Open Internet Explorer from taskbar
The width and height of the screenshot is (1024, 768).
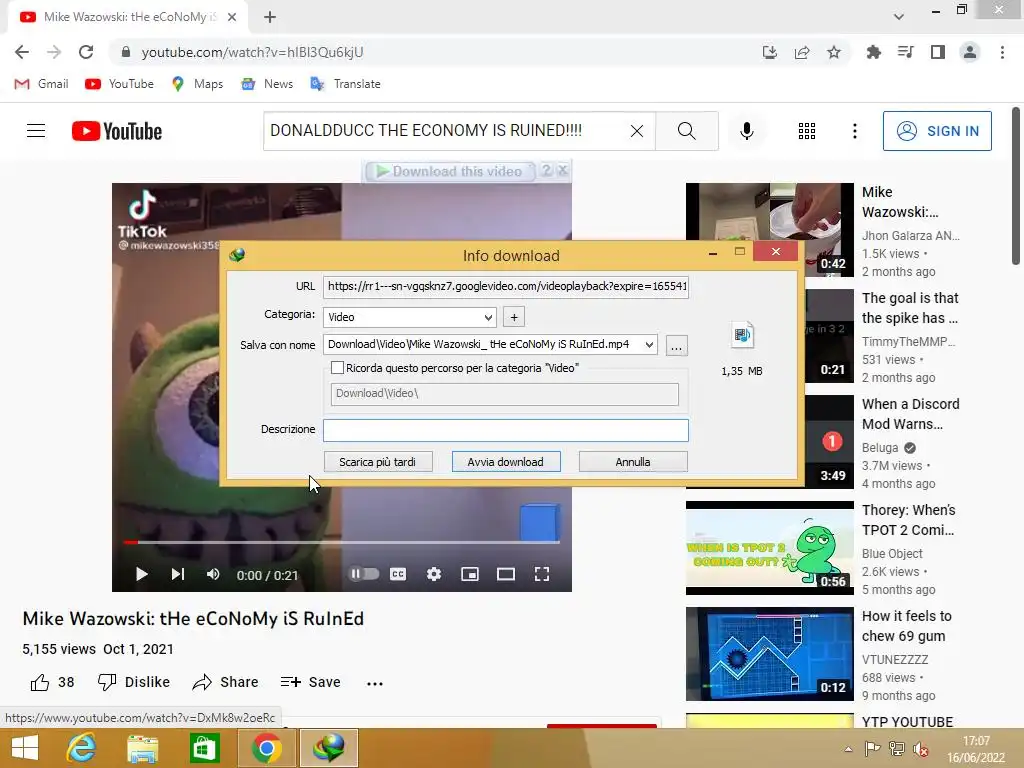(x=81, y=748)
